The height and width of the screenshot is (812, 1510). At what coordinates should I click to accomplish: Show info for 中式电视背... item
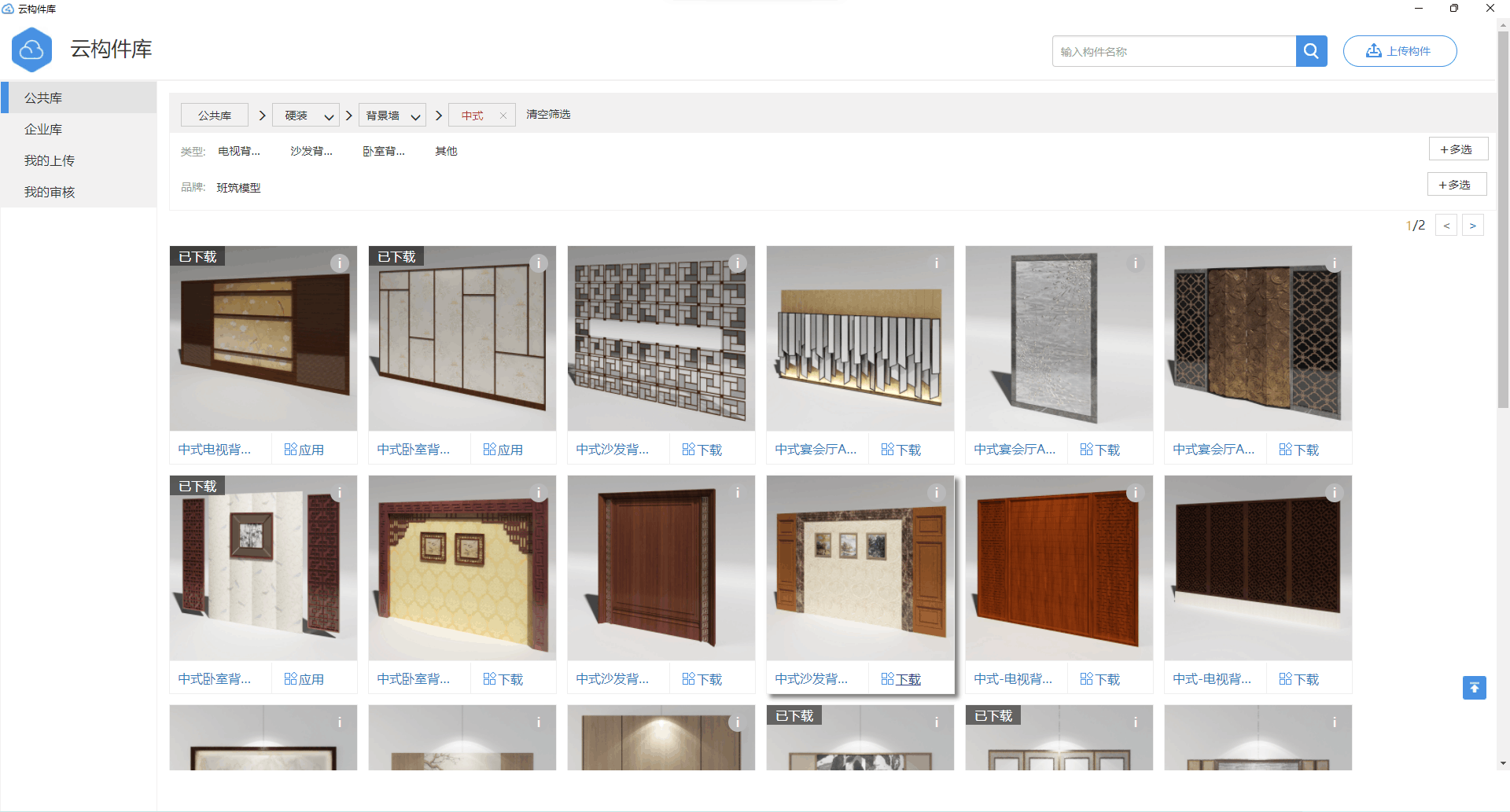pos(340,263)
